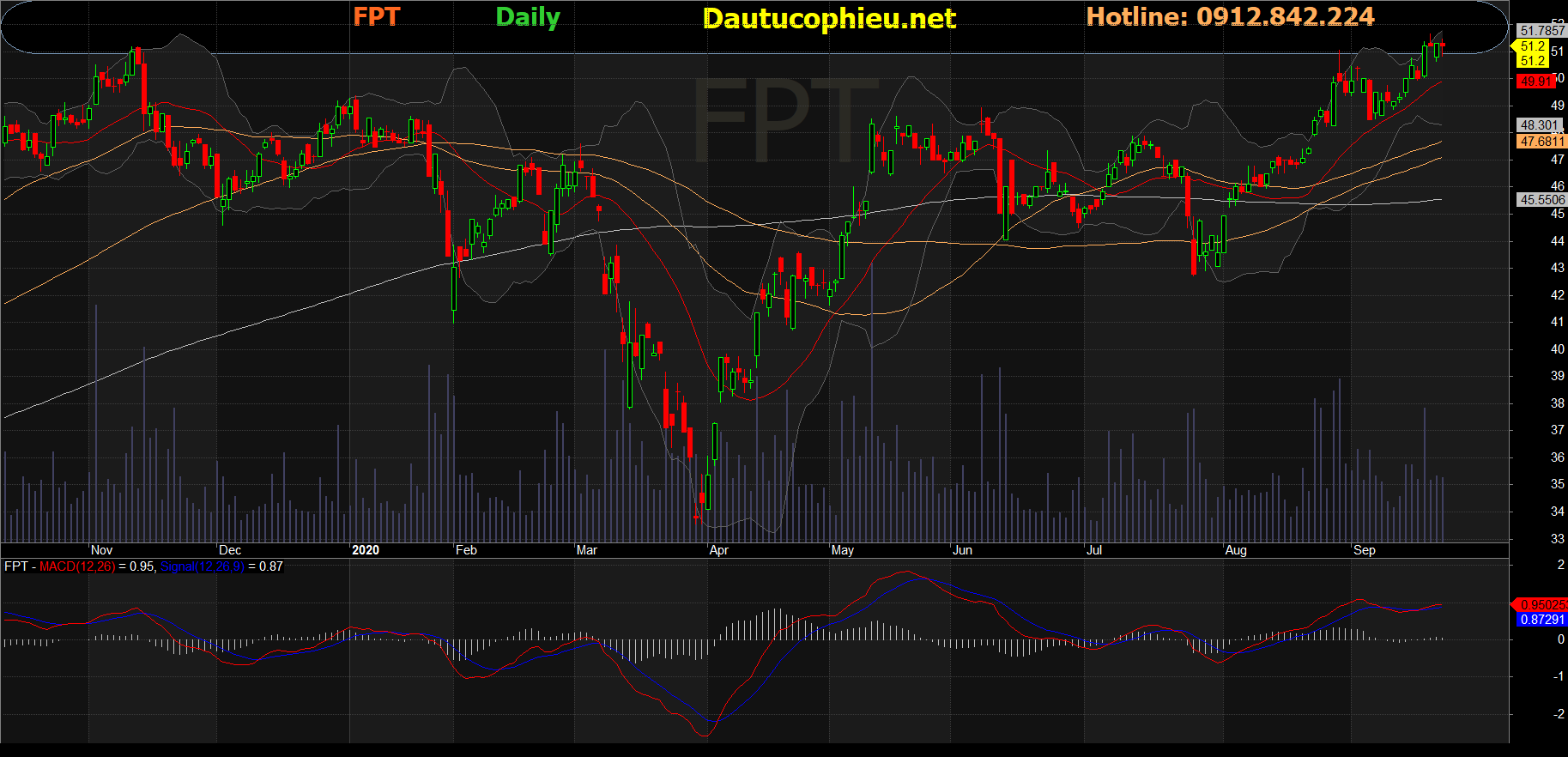The height and width of the screenshot is (757, 1568).
Task: Select the Apr marker on time axis
Action: coord(718,550)
